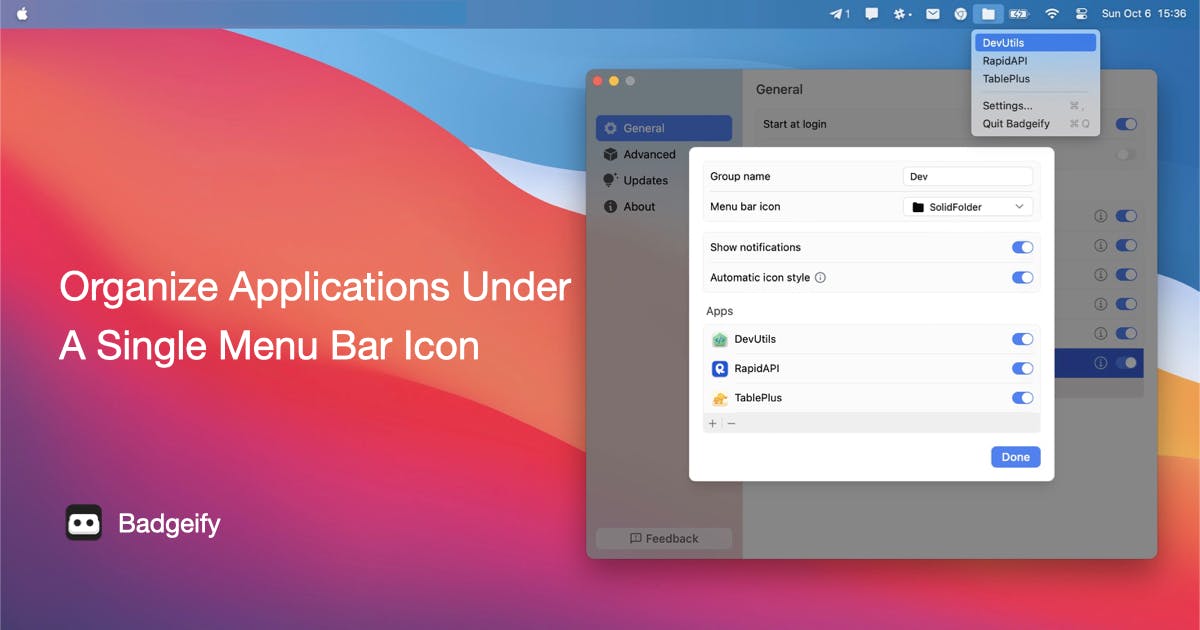Choose Quit Badgeify menu item
This screenshot has width=1200, height=630.
pyautogui.click(x=1036, y=124)
